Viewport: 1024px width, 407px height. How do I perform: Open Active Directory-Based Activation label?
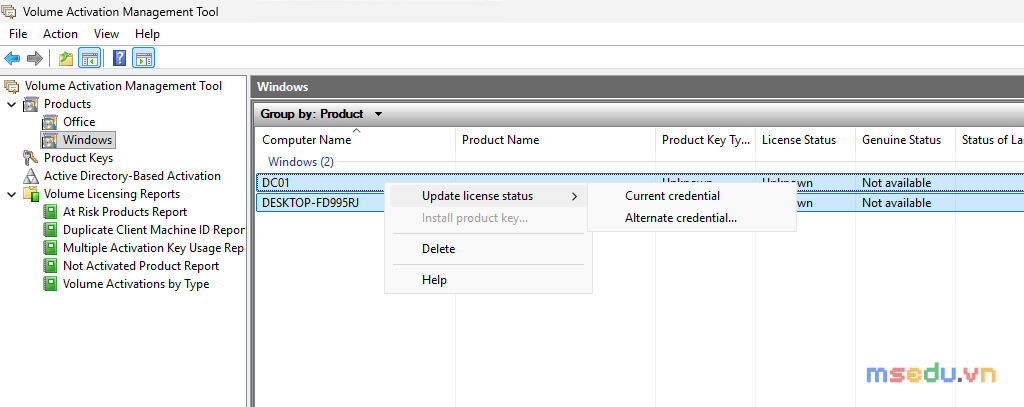click(132, 176)
